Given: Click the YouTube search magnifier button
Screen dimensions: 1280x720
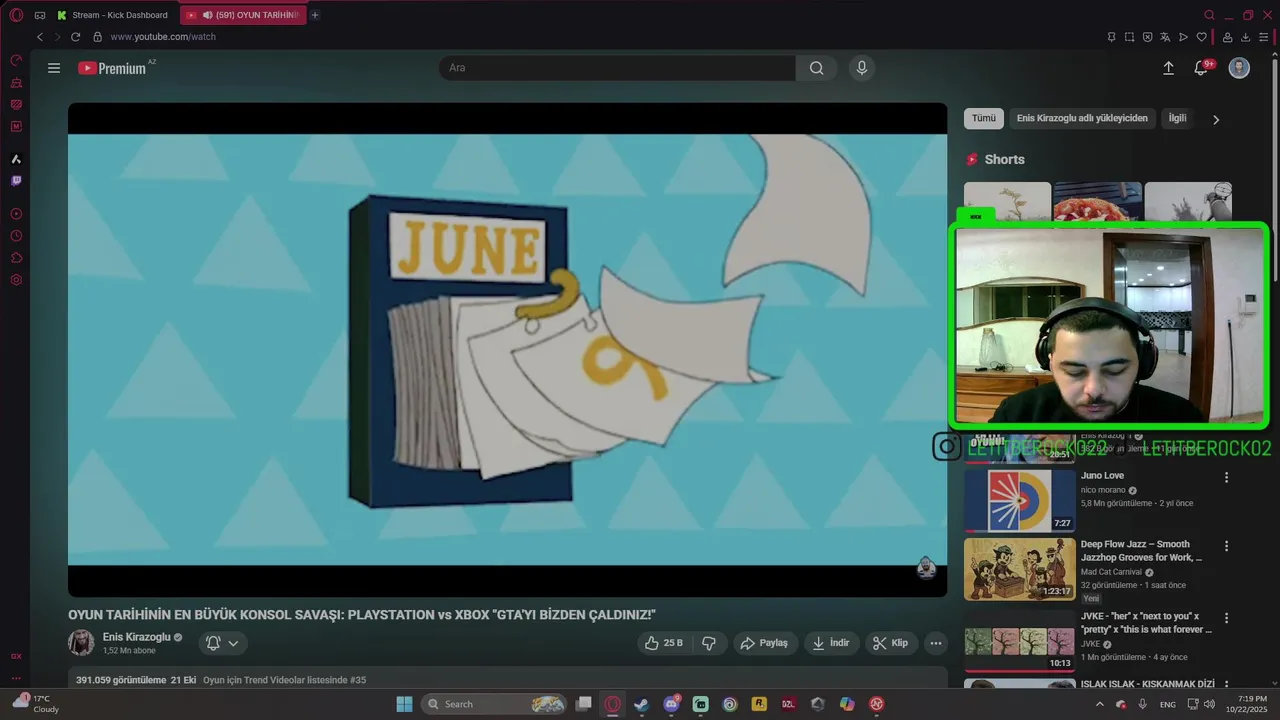Looking at the screenshot, I should point(816,68).
